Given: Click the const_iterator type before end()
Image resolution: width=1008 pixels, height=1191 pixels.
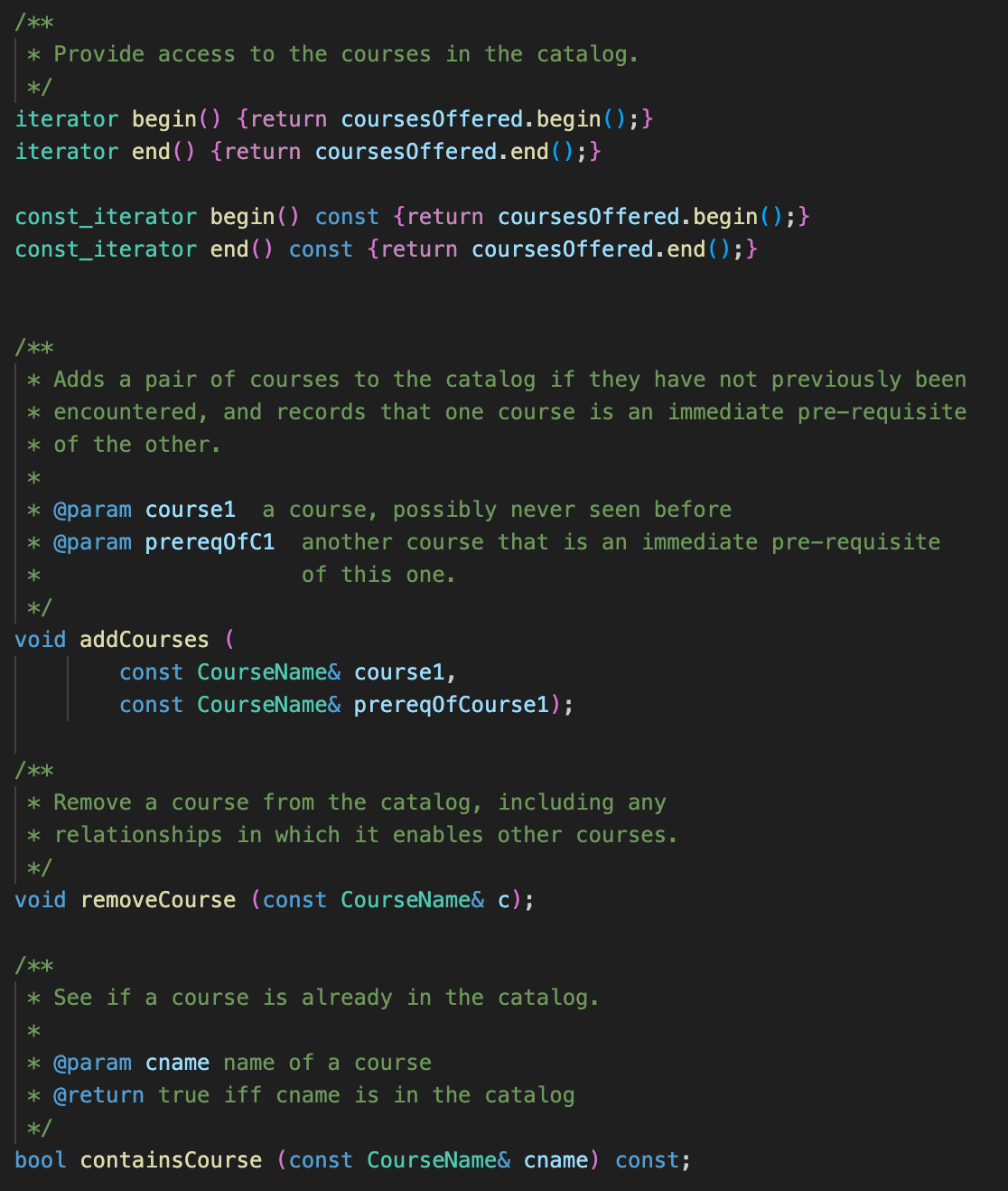Looking at the screenshot, I should tap(106, 249).
